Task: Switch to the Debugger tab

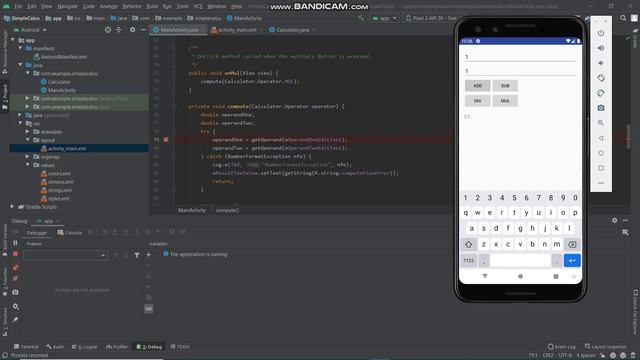Action: (37, 233)
